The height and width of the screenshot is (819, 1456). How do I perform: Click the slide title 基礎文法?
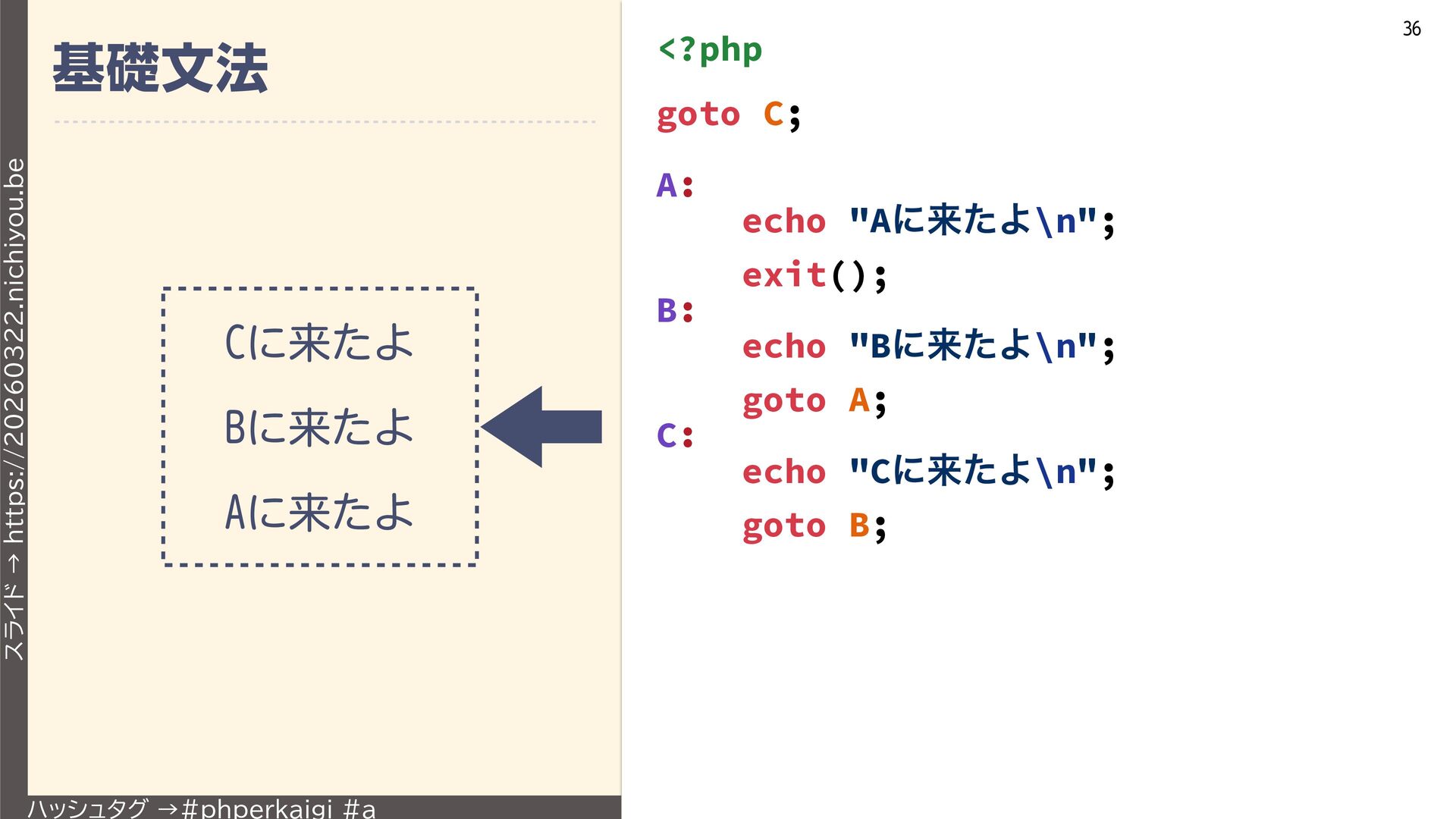pos(160,68)
